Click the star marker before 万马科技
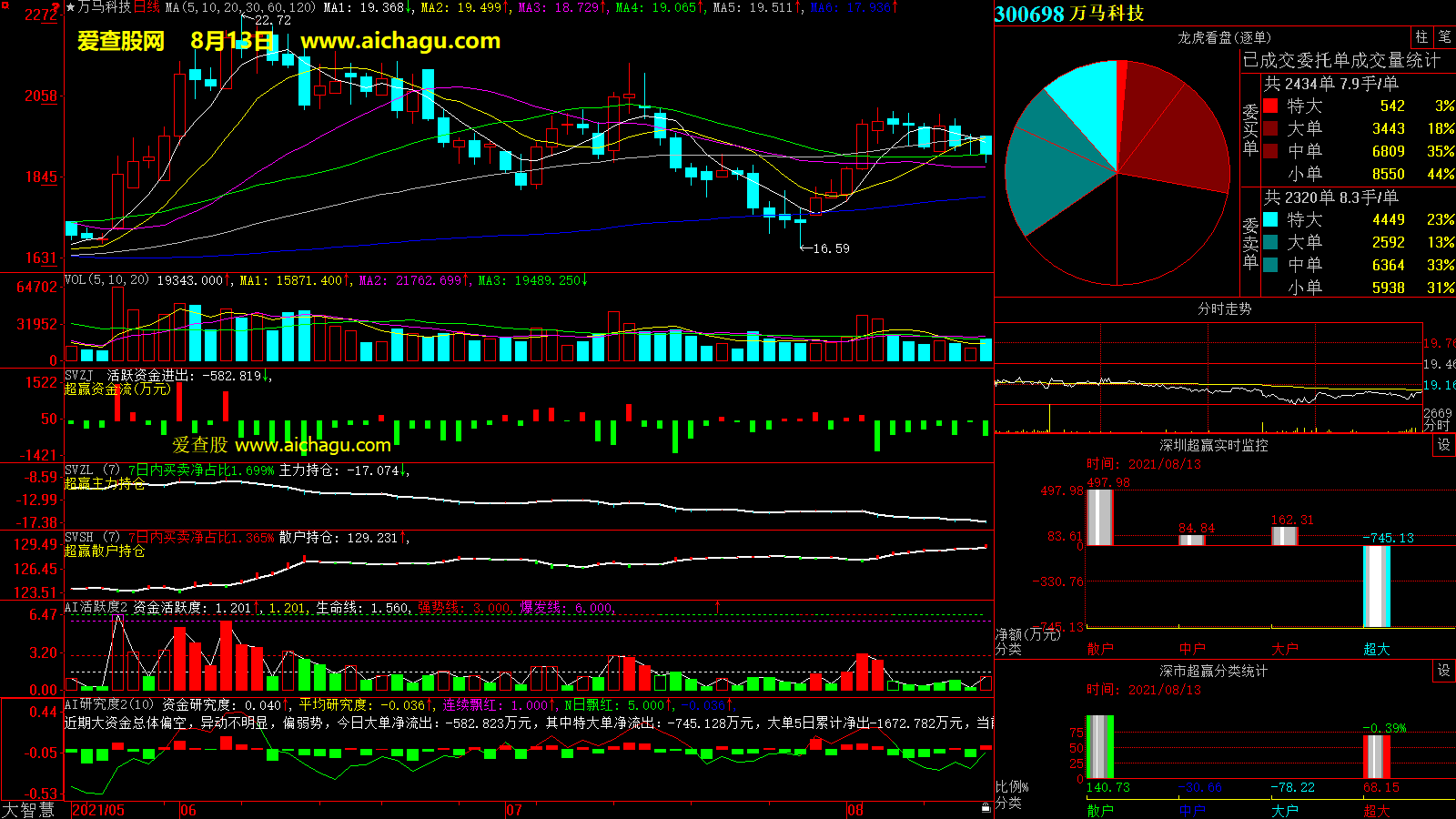Screen dimensions: 1456x819 71,7
